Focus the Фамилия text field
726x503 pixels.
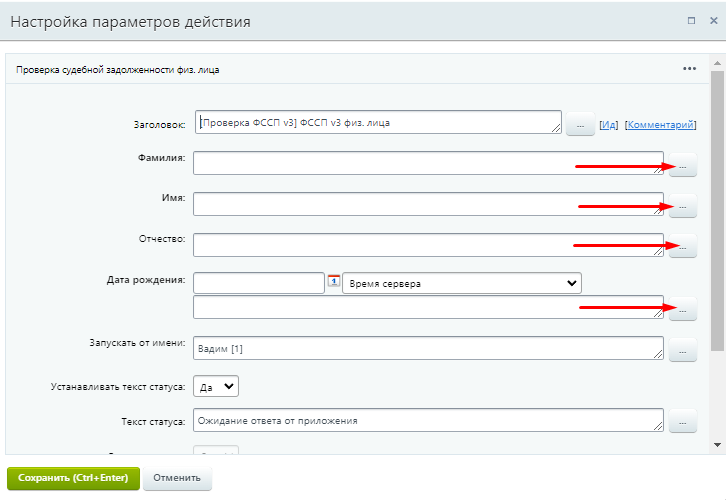428,162
